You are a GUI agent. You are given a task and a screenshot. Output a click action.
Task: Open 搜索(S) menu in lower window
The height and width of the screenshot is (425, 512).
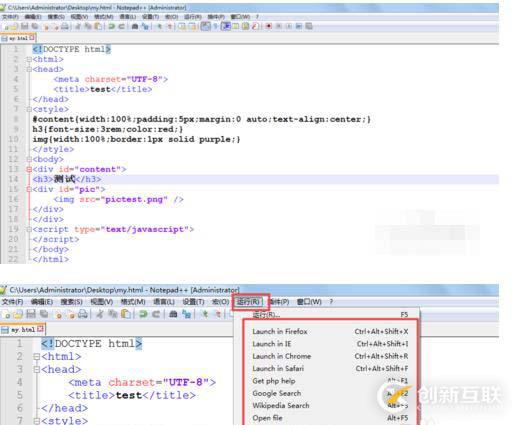click(x=71, y=302)
